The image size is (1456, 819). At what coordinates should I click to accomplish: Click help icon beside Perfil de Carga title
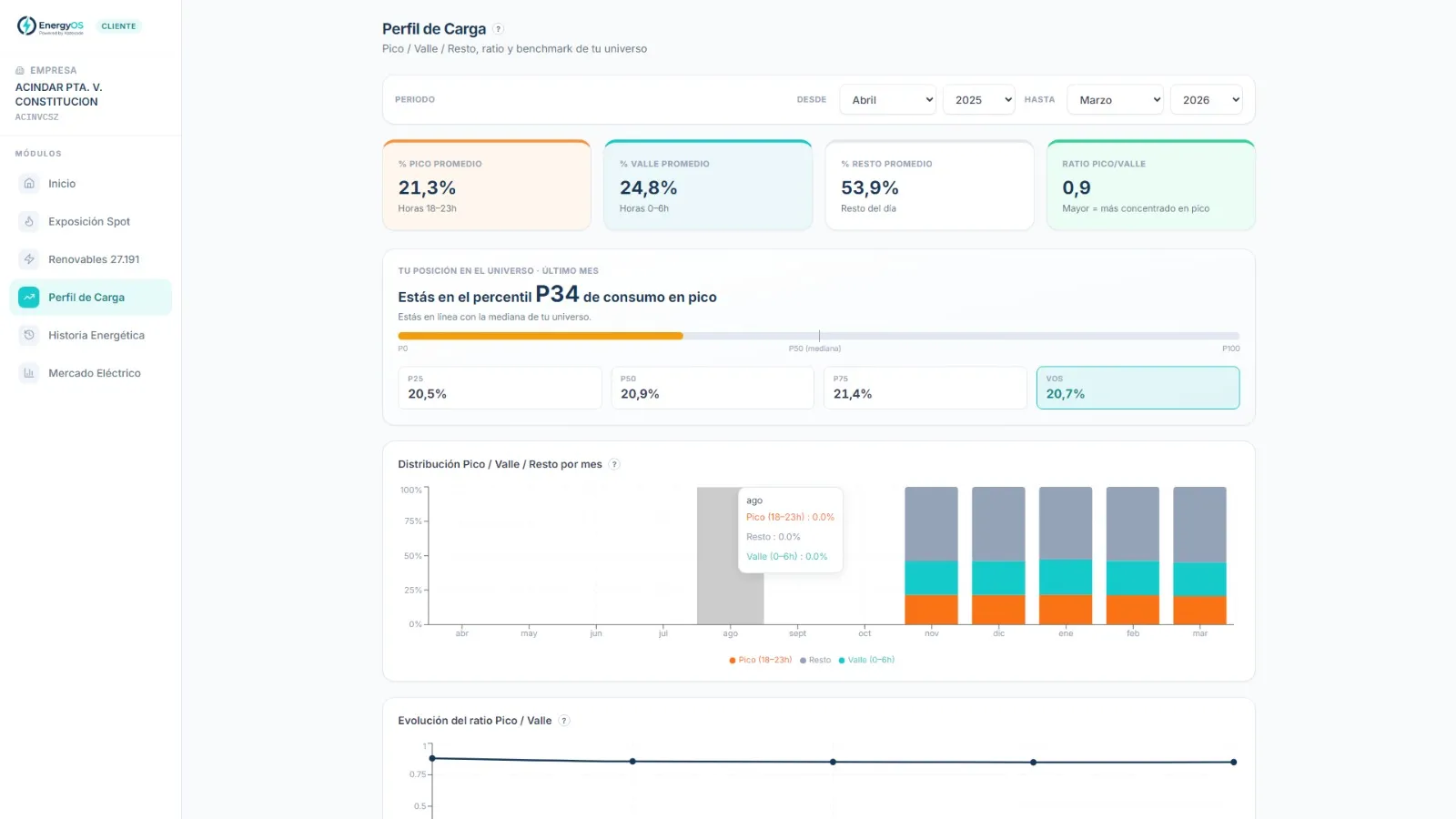[499, 29]
